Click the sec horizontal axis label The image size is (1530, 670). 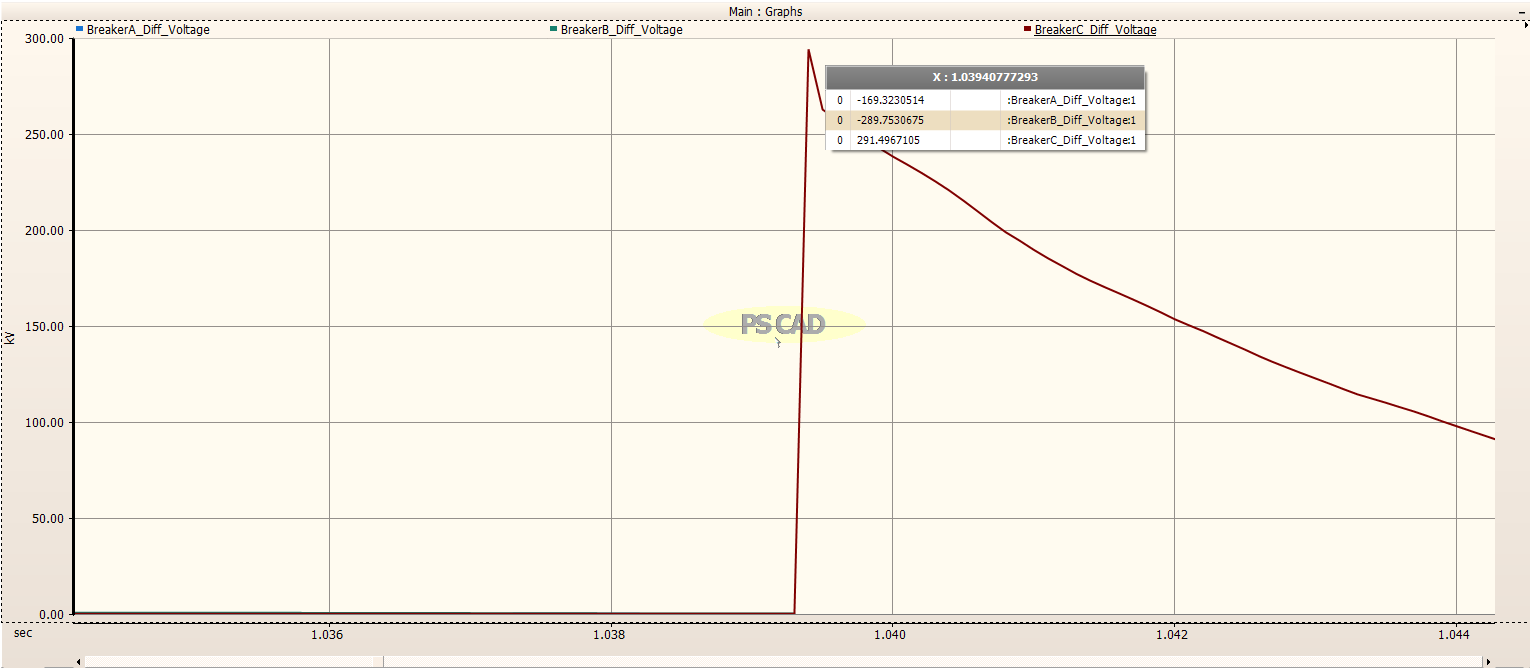pyautogui.click(x=25, y=632)
